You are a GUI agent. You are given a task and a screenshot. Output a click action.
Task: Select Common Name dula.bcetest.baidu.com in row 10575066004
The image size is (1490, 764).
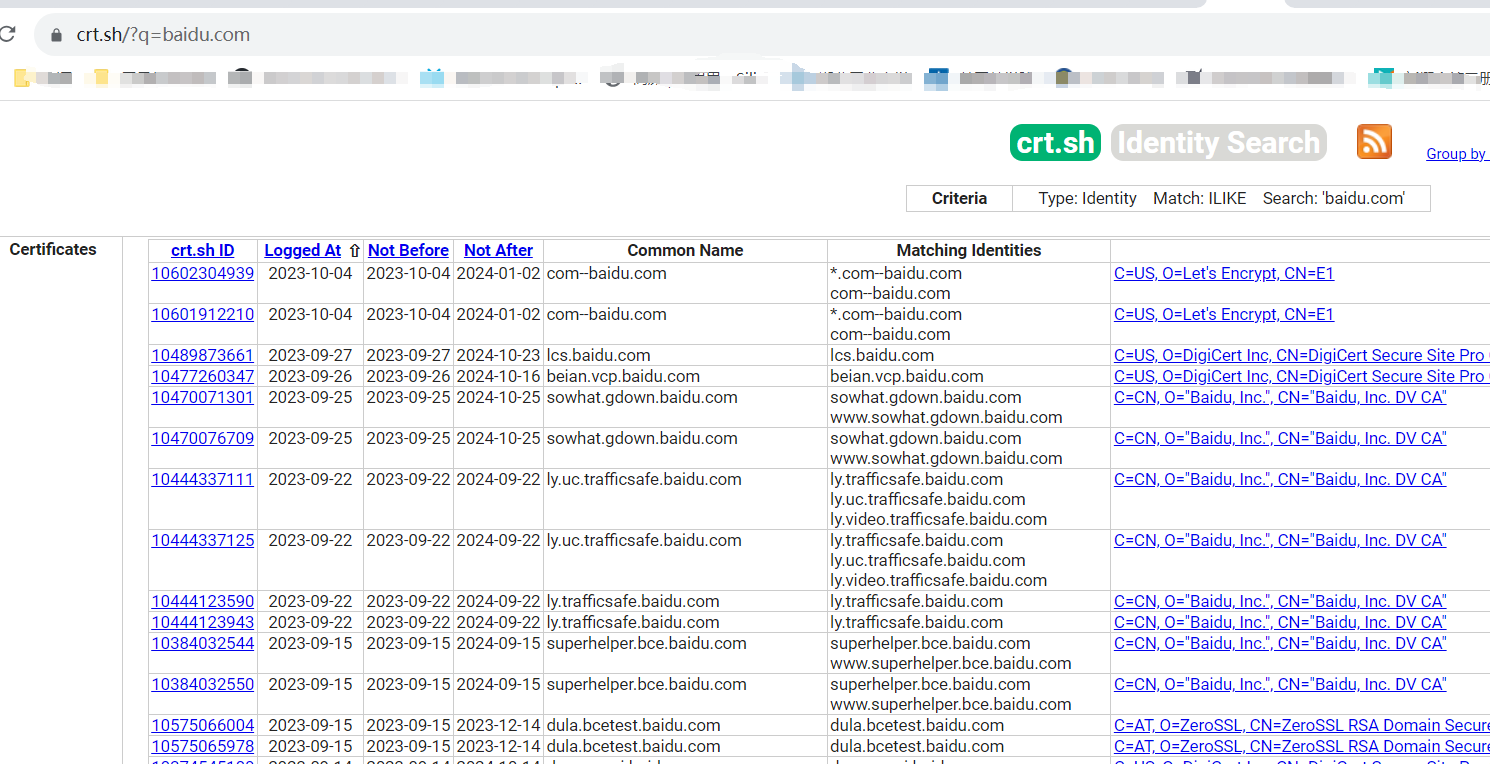point(633,725)
